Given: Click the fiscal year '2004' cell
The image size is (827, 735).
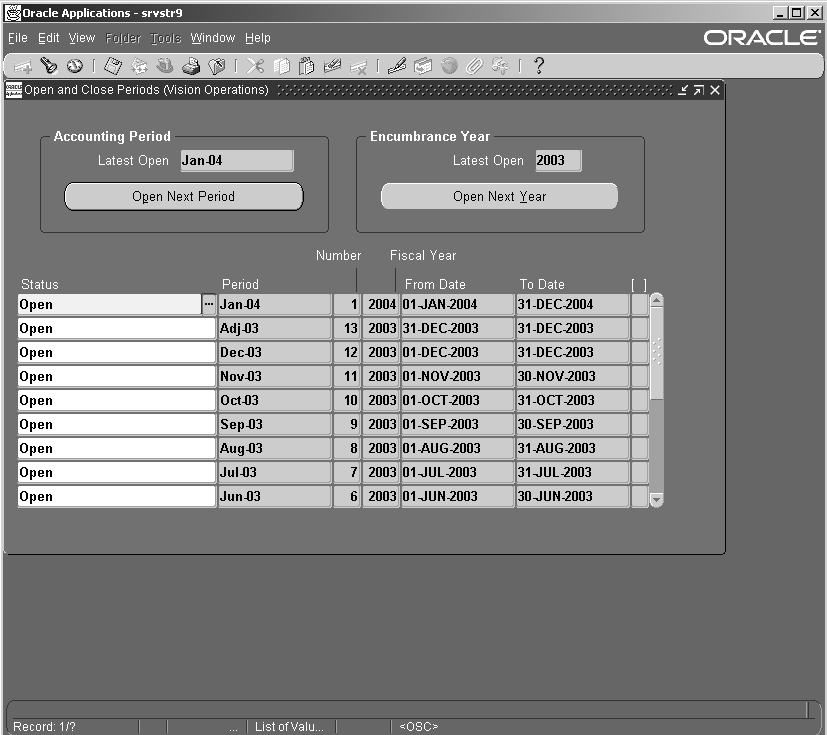Looking at the screenshot, I should [x=380, y=305].
